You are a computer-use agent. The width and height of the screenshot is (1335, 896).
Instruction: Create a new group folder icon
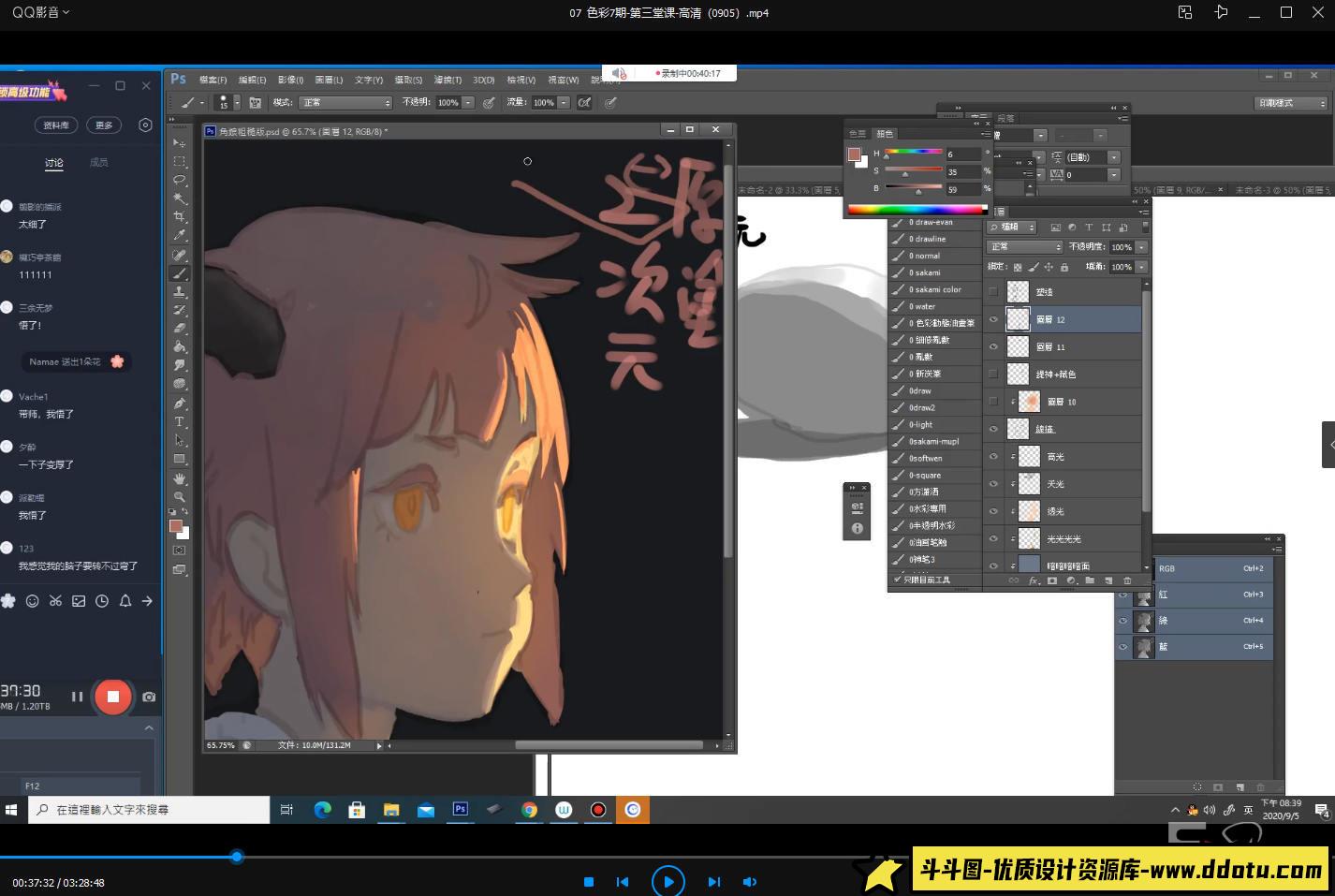tap(1090, 580)
